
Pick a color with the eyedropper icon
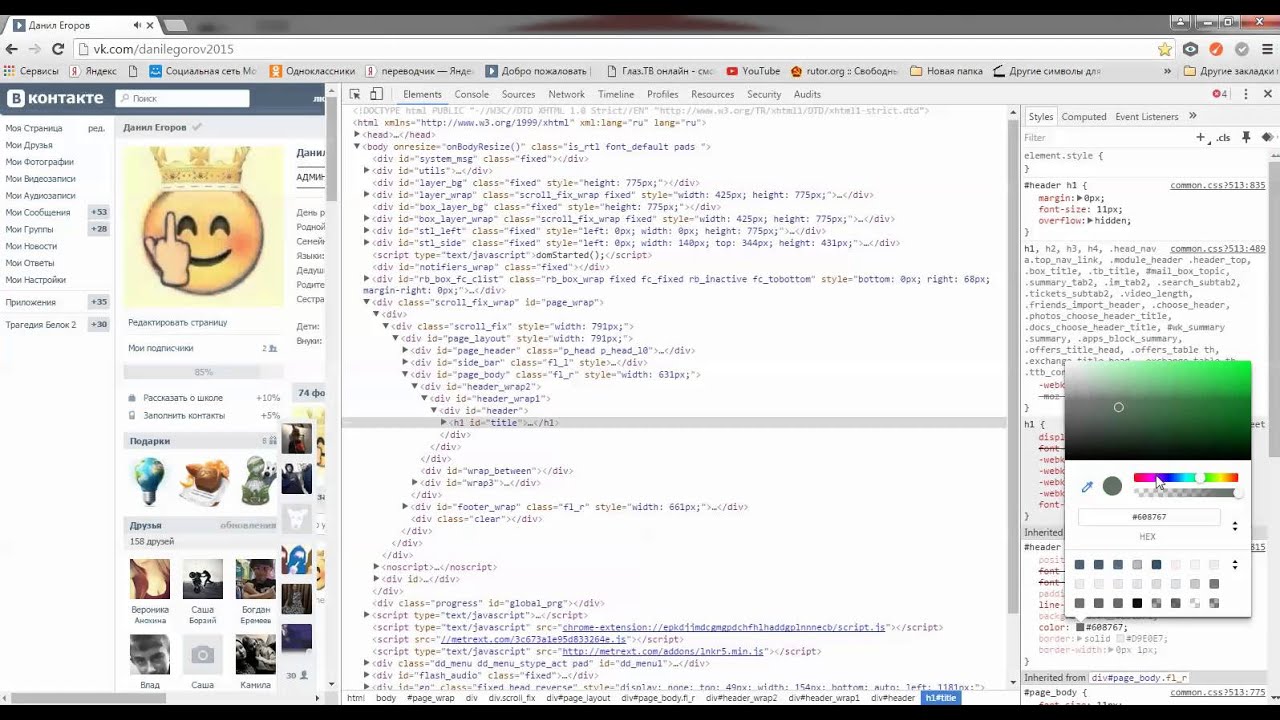tap(1087, 487)
